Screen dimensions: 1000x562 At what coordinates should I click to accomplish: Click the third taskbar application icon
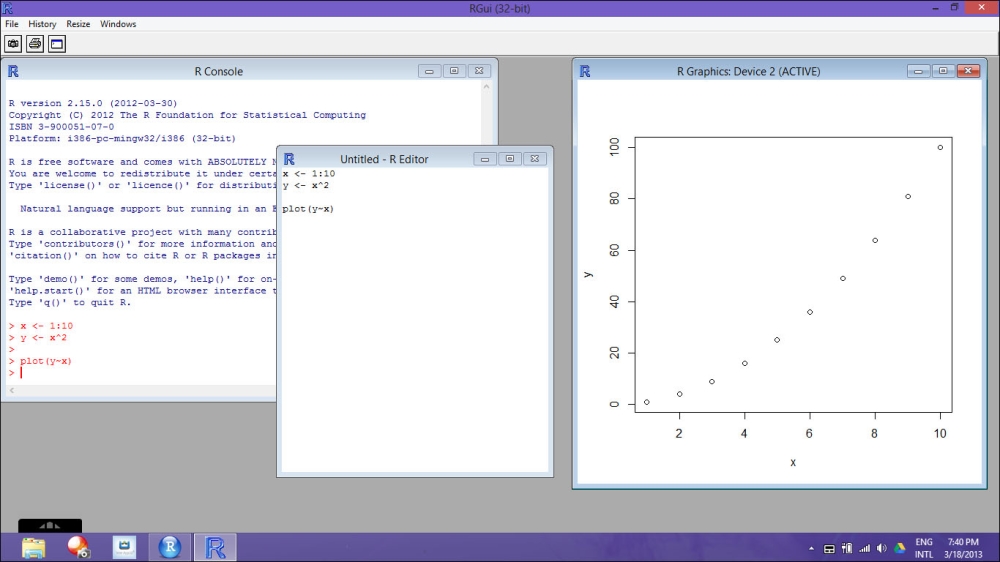[124, 547]
